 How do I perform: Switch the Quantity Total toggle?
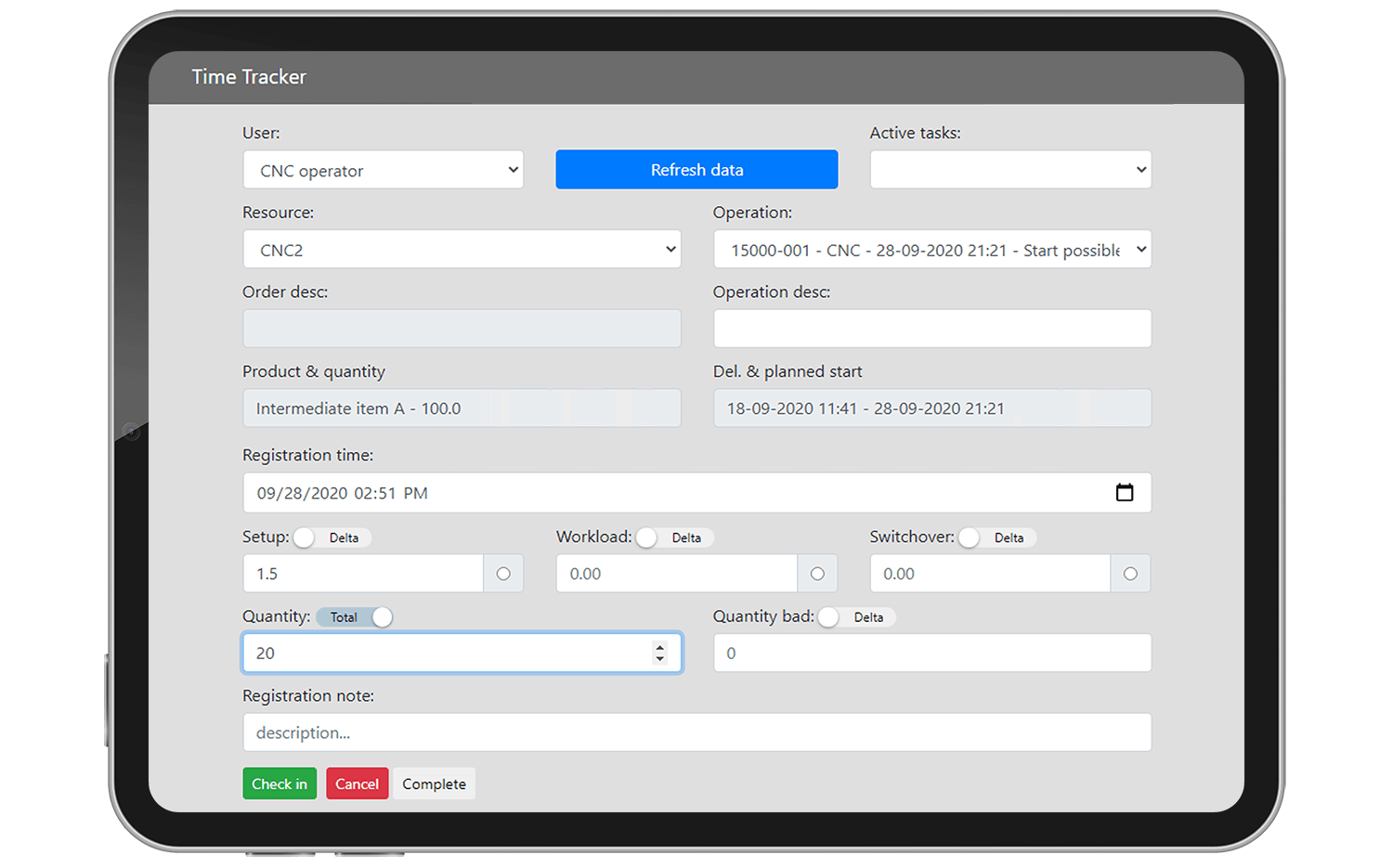tap(354, 616)
